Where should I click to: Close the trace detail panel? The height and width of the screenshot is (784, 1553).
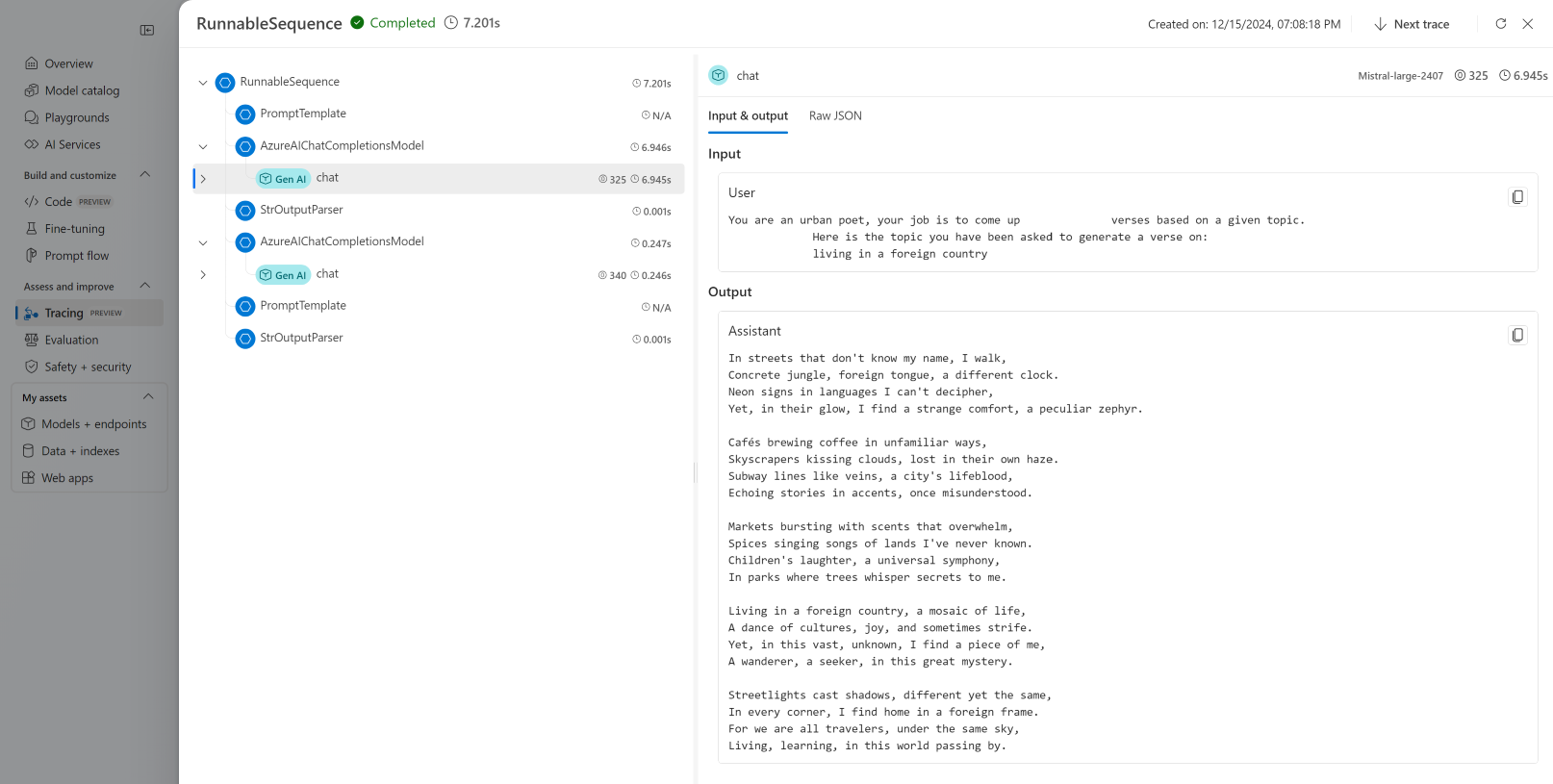(x=1528, y=24)
